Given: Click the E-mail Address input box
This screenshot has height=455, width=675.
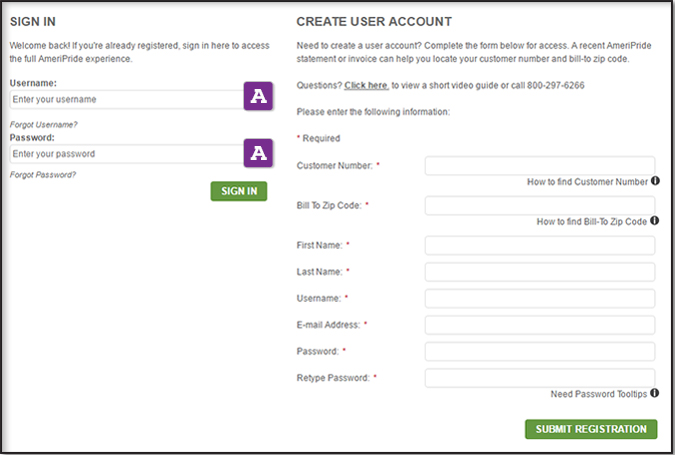Looking at the screenshot, I should (x=539, y=325).
